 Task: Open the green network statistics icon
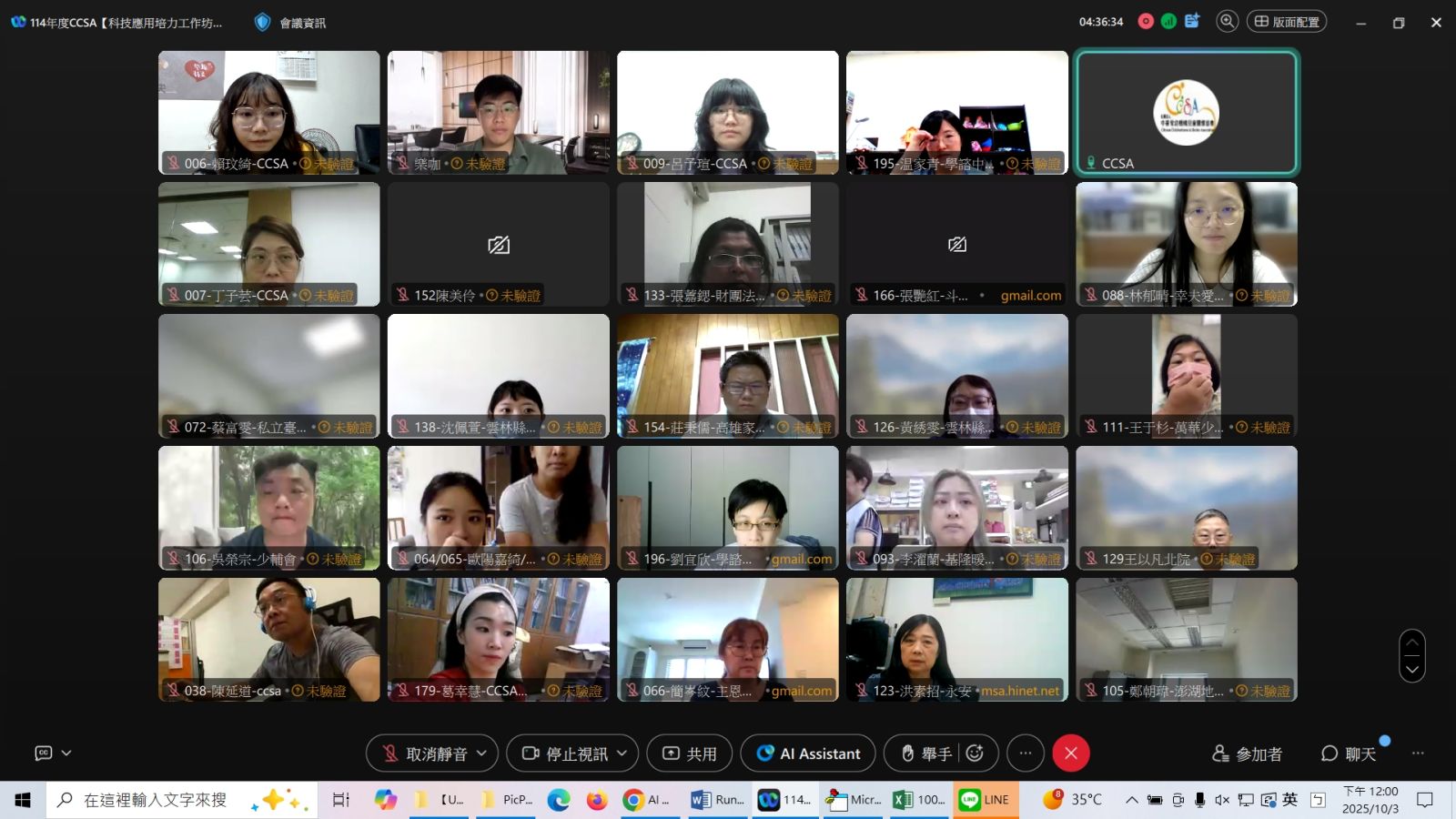[1168, 21]
